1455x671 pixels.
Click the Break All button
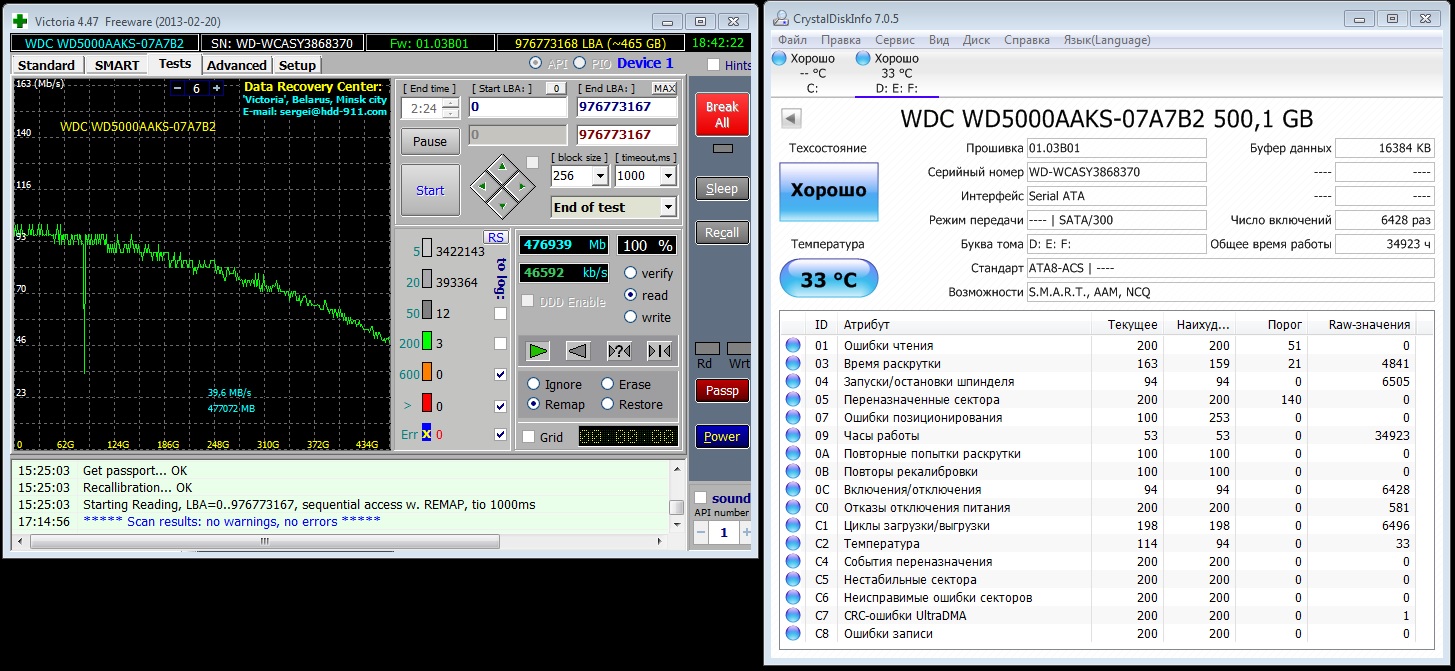(721, 114)
